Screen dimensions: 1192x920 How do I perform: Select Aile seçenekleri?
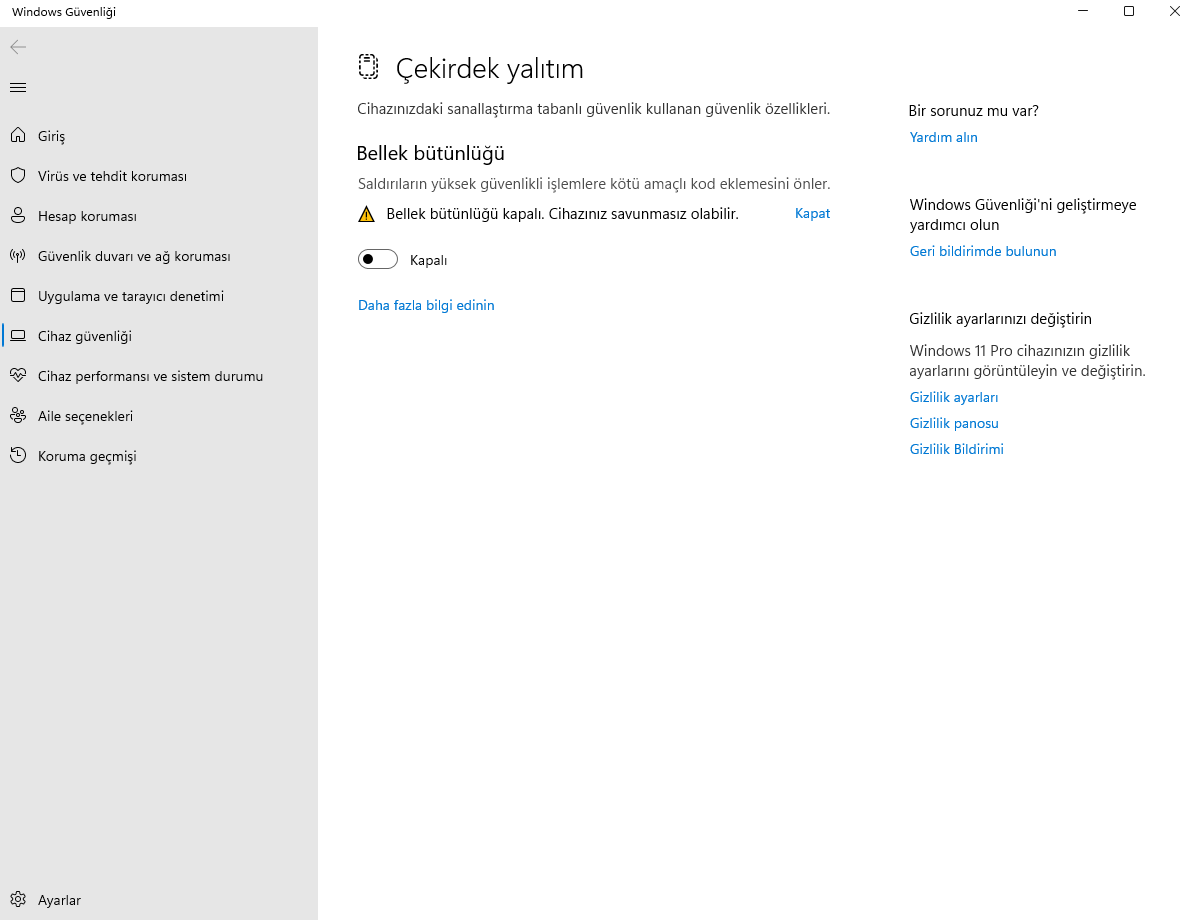point(159,416)
